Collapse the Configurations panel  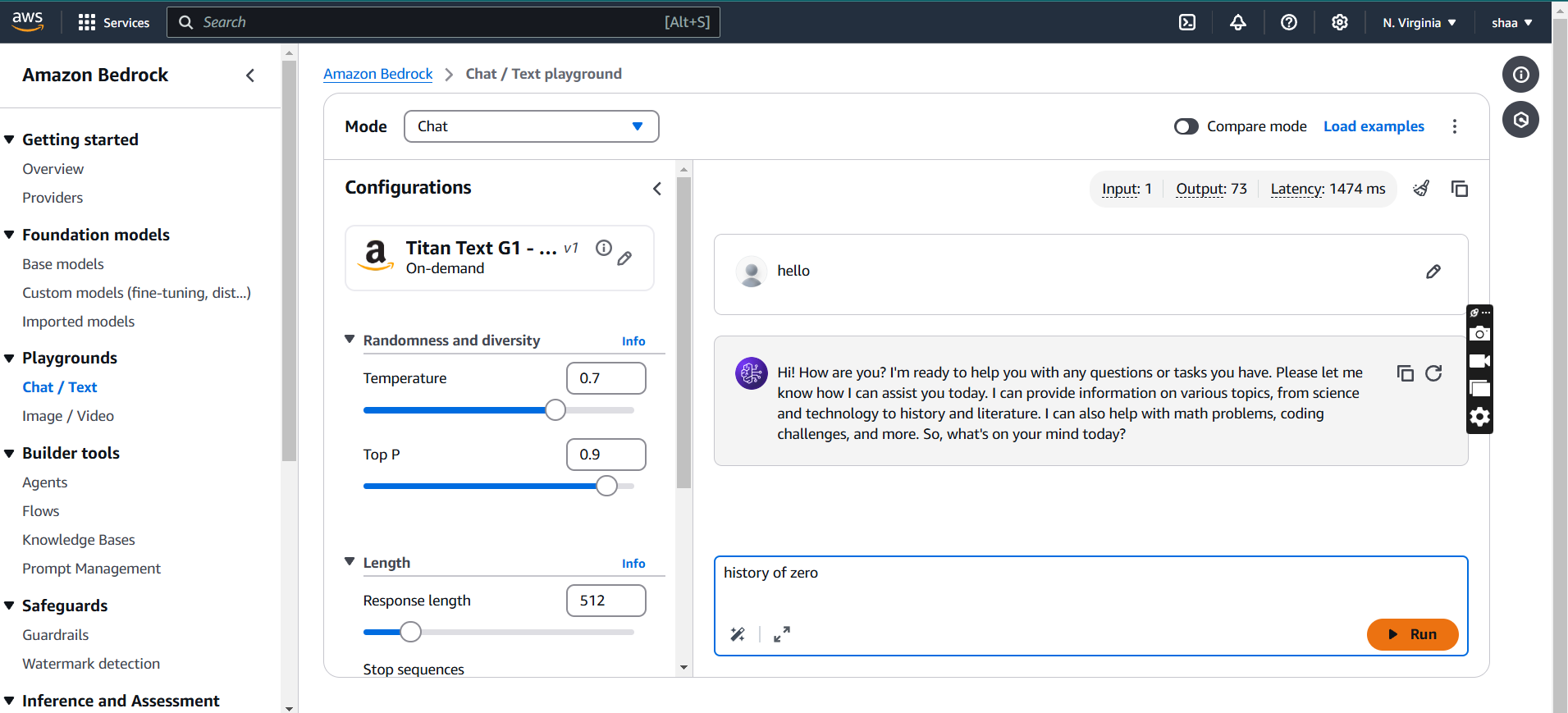[657, 189]
